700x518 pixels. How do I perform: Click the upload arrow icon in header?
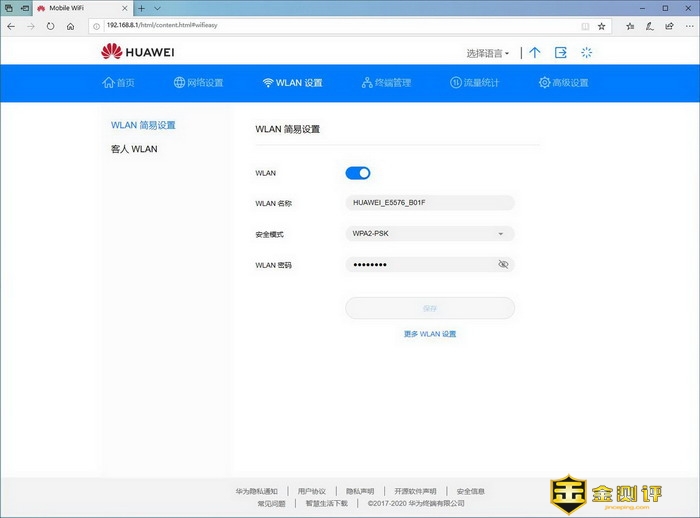535,52
